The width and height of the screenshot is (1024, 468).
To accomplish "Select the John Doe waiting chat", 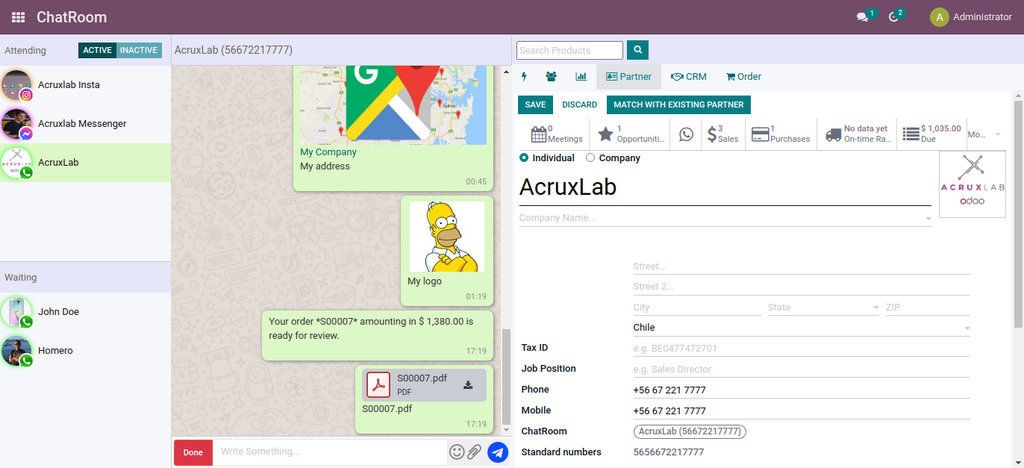I will point(86,312).
